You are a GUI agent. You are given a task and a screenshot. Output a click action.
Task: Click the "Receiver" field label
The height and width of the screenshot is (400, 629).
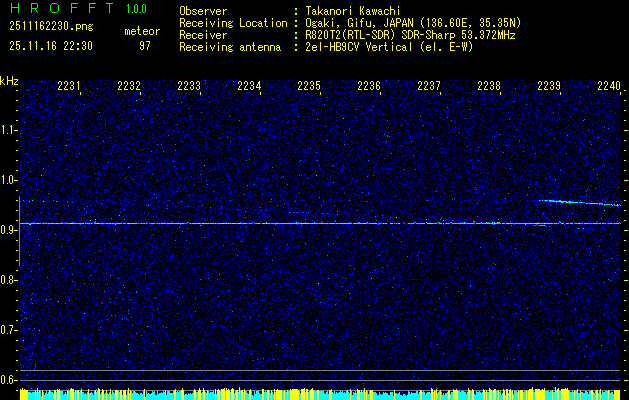[x=203, y=35]
